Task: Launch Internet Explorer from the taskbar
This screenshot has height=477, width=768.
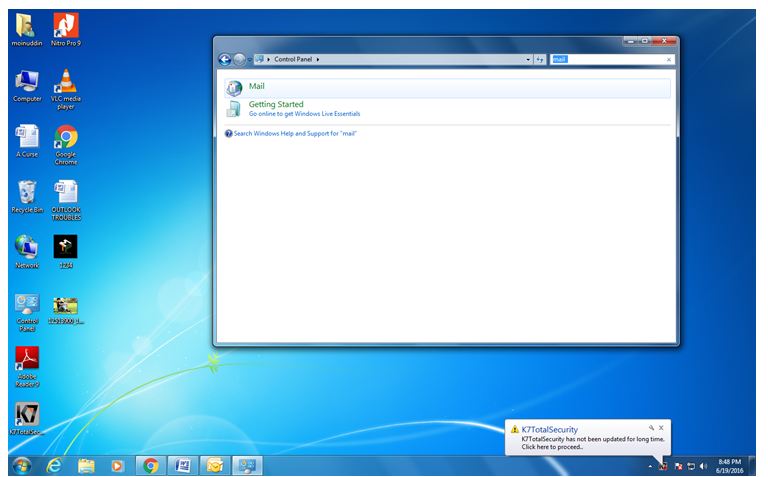Action: pyautogui.click(x=54, y=465)
